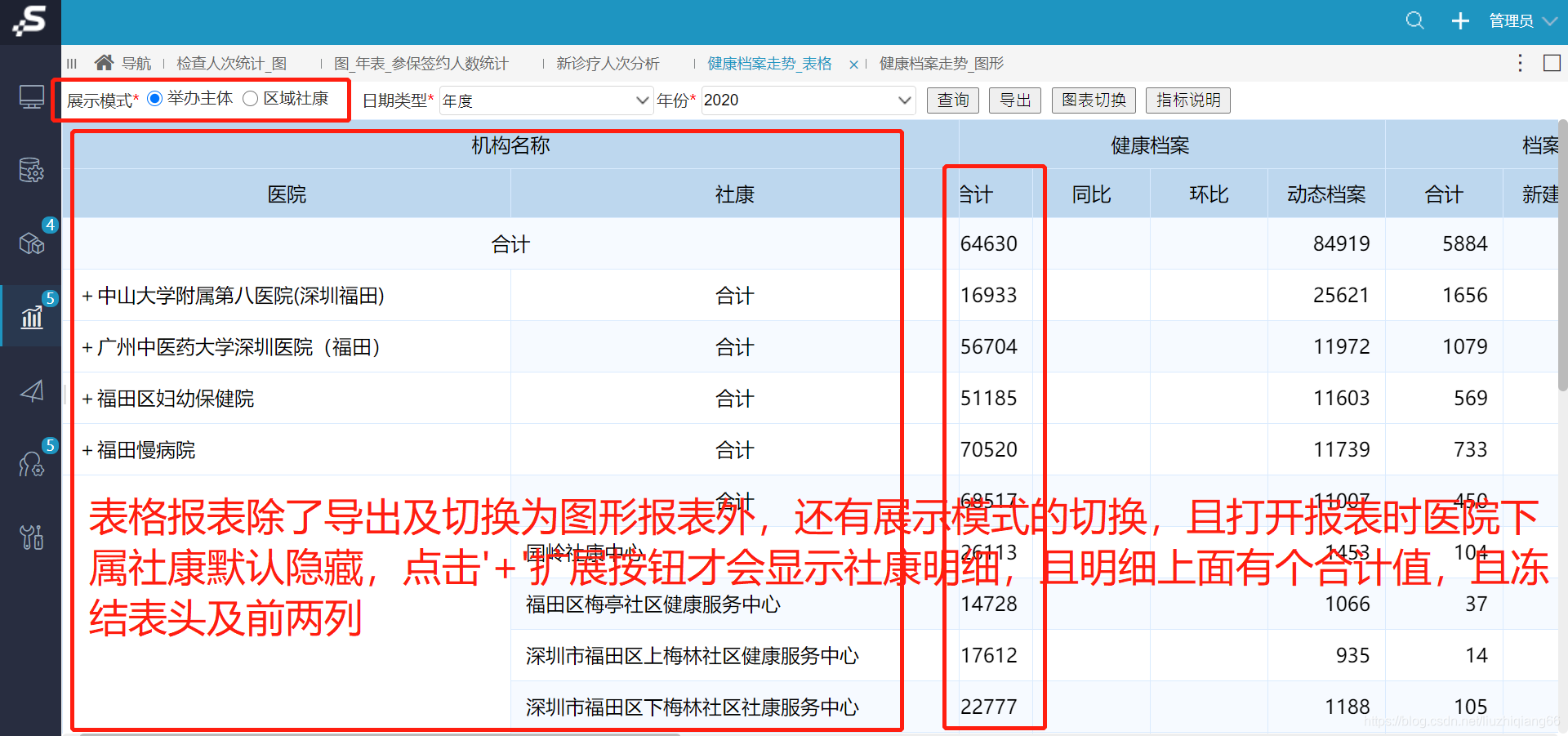Close the 健康档案走势_表格 tab
This screenshot has width=1568, height=736.
pyautogui.click(x=853, y=65)
